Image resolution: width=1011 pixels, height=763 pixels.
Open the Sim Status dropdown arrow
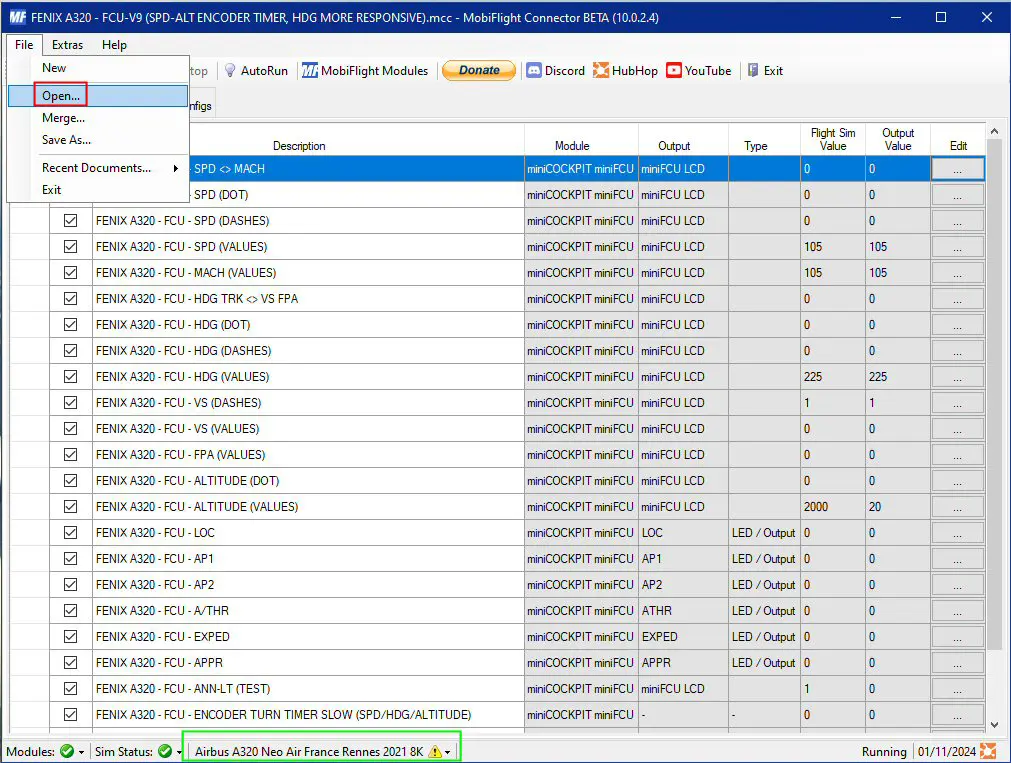(x=179, y=752)
